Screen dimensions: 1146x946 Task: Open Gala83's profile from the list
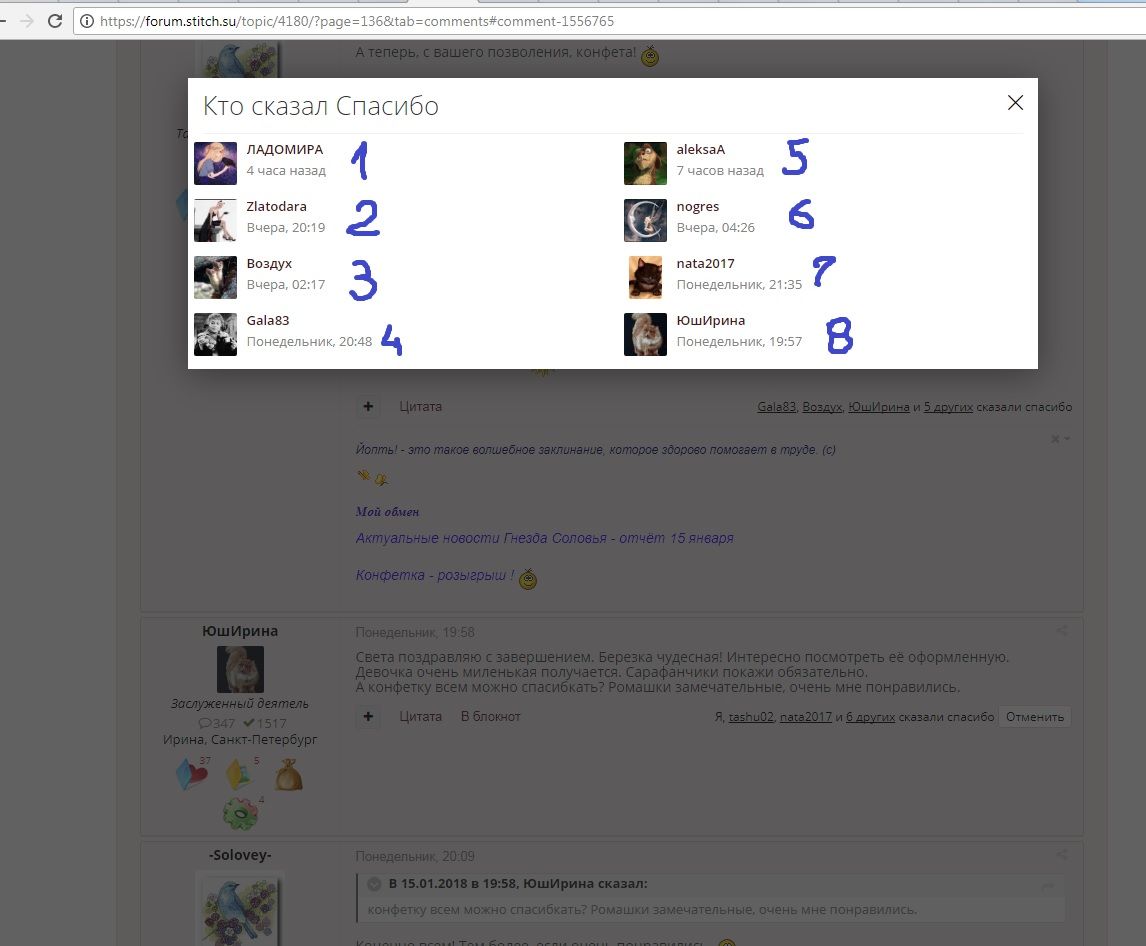[x=267, y=321]
